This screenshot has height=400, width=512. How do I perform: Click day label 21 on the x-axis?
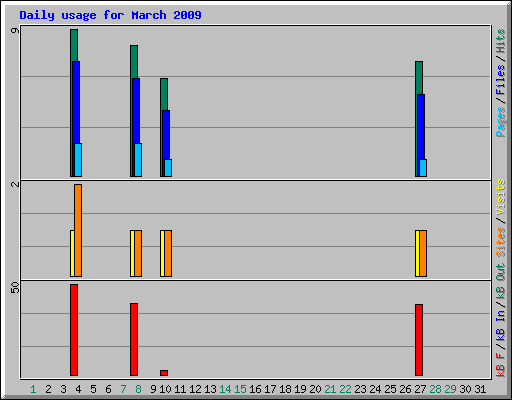[x=330, y=389]
